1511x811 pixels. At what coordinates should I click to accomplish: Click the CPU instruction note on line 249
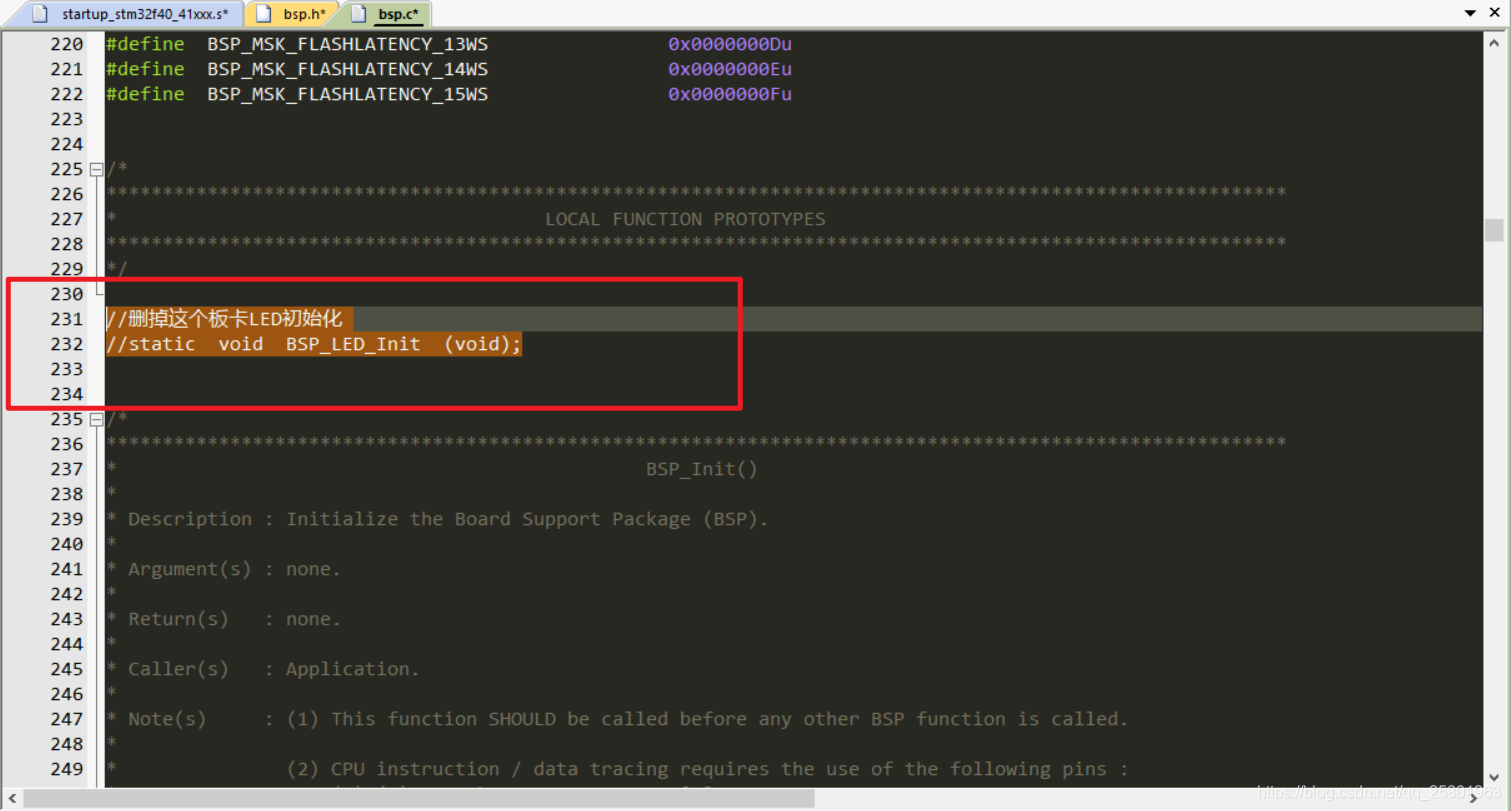708,769
